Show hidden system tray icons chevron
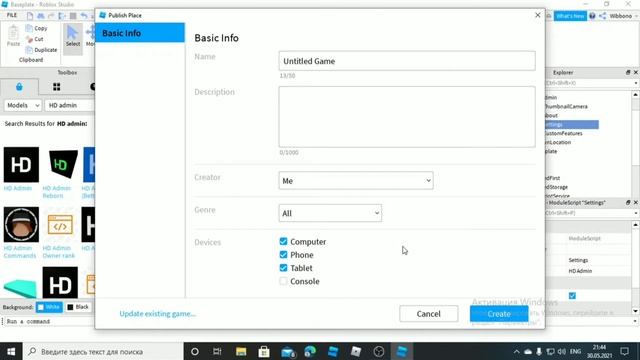Viewport: 640px width, 360px height. [516, 351]
